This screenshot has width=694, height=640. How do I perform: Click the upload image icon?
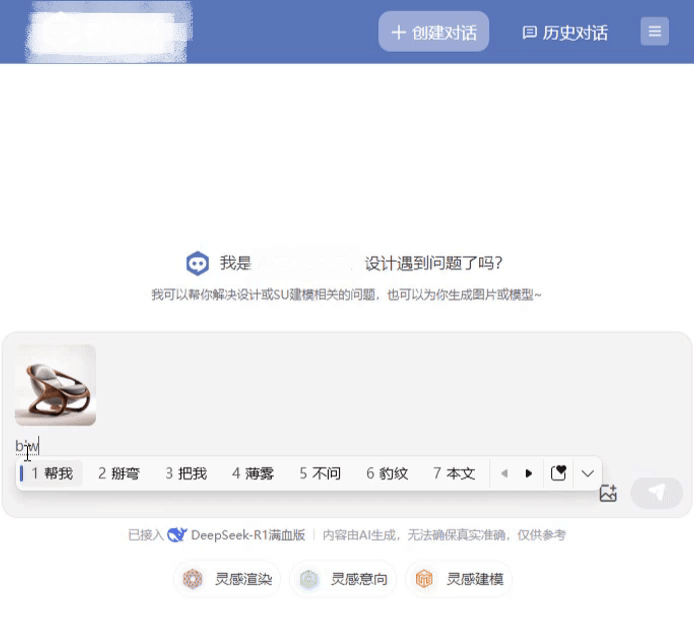[607, 493]
